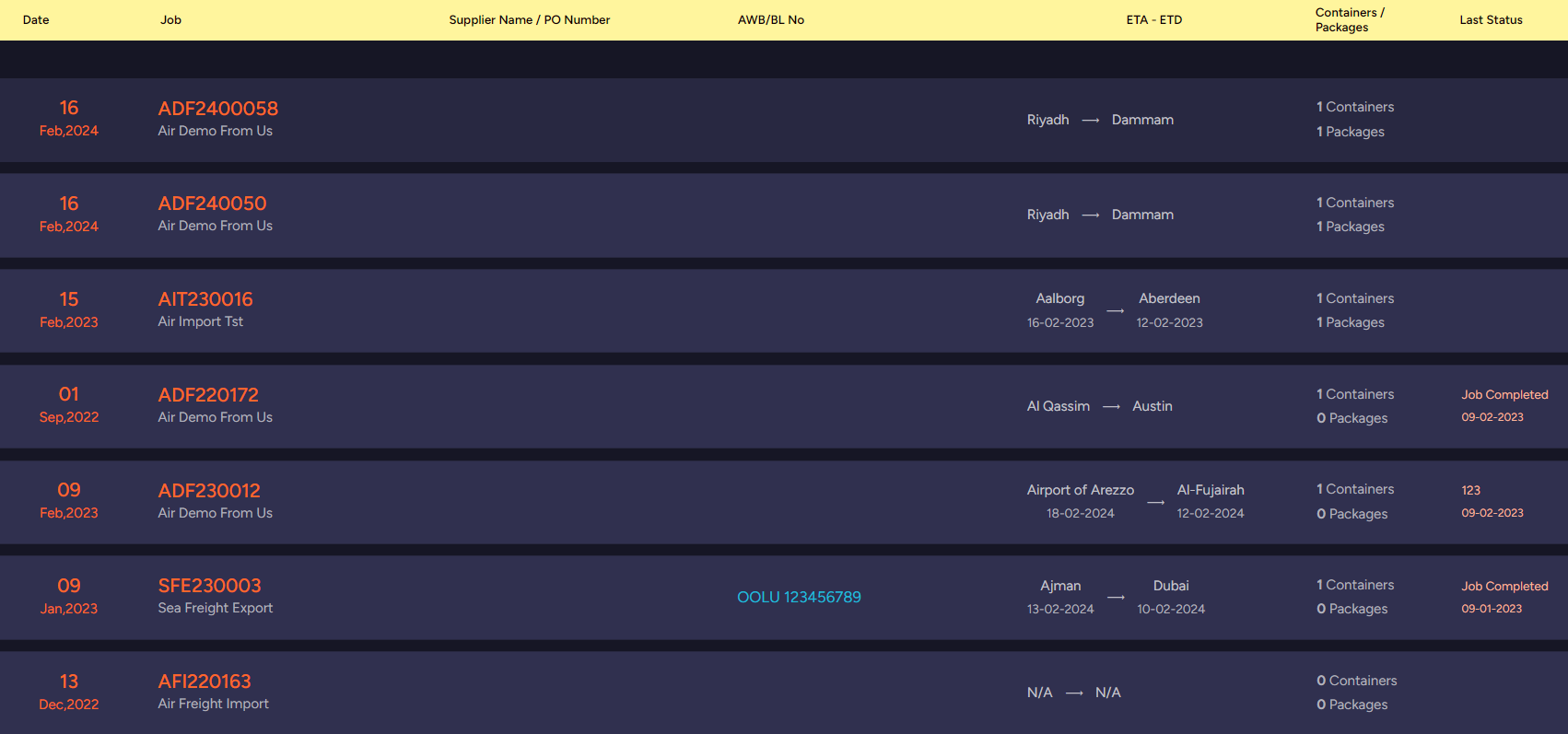Image resolution: width=1568 pixels, height=734 pixels.
Task: Click AWB number OOLU 123456789
Action: pos(799,597)
